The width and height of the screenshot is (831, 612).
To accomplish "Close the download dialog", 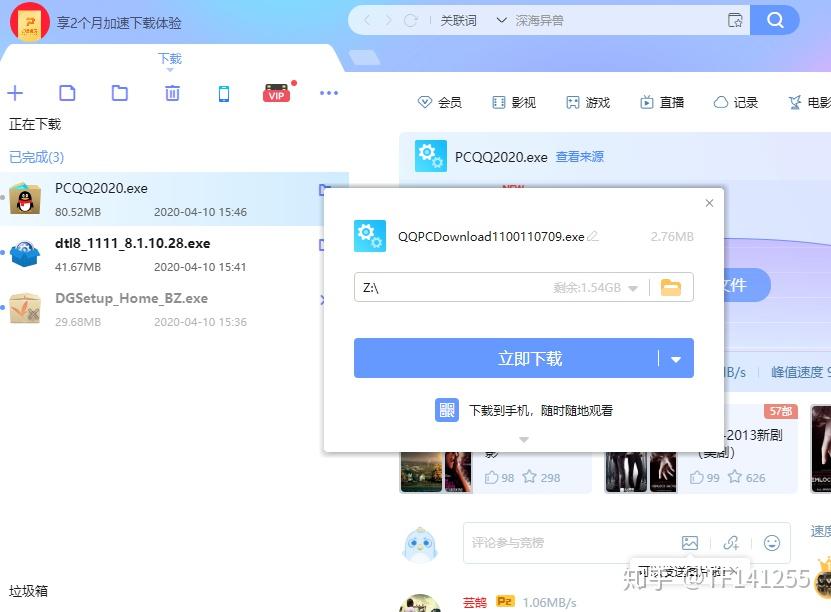I will click(x=709, y=203).
